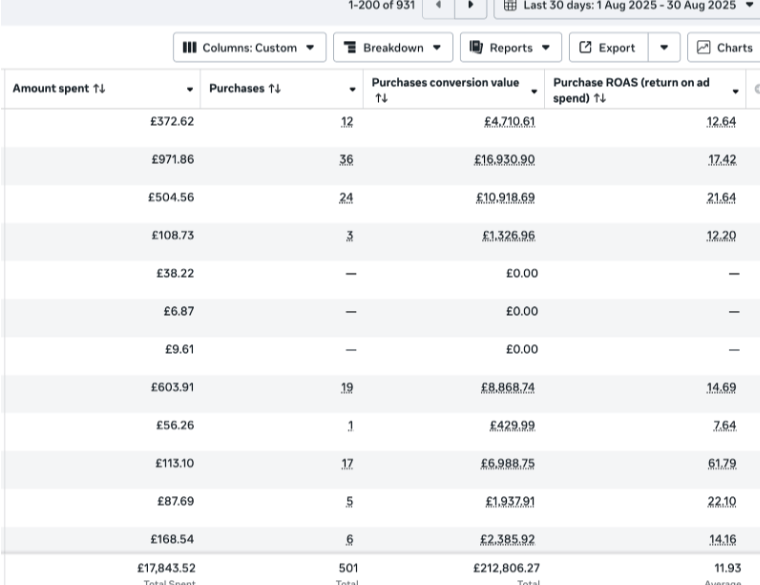Go to the previous page of results
Viewport: 760px width, 585px height.
coord(438,6)
